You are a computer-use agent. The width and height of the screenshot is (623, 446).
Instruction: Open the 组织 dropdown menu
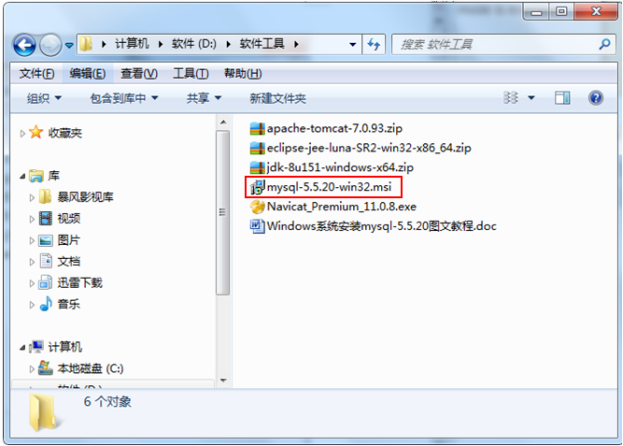tap(44, 98)
